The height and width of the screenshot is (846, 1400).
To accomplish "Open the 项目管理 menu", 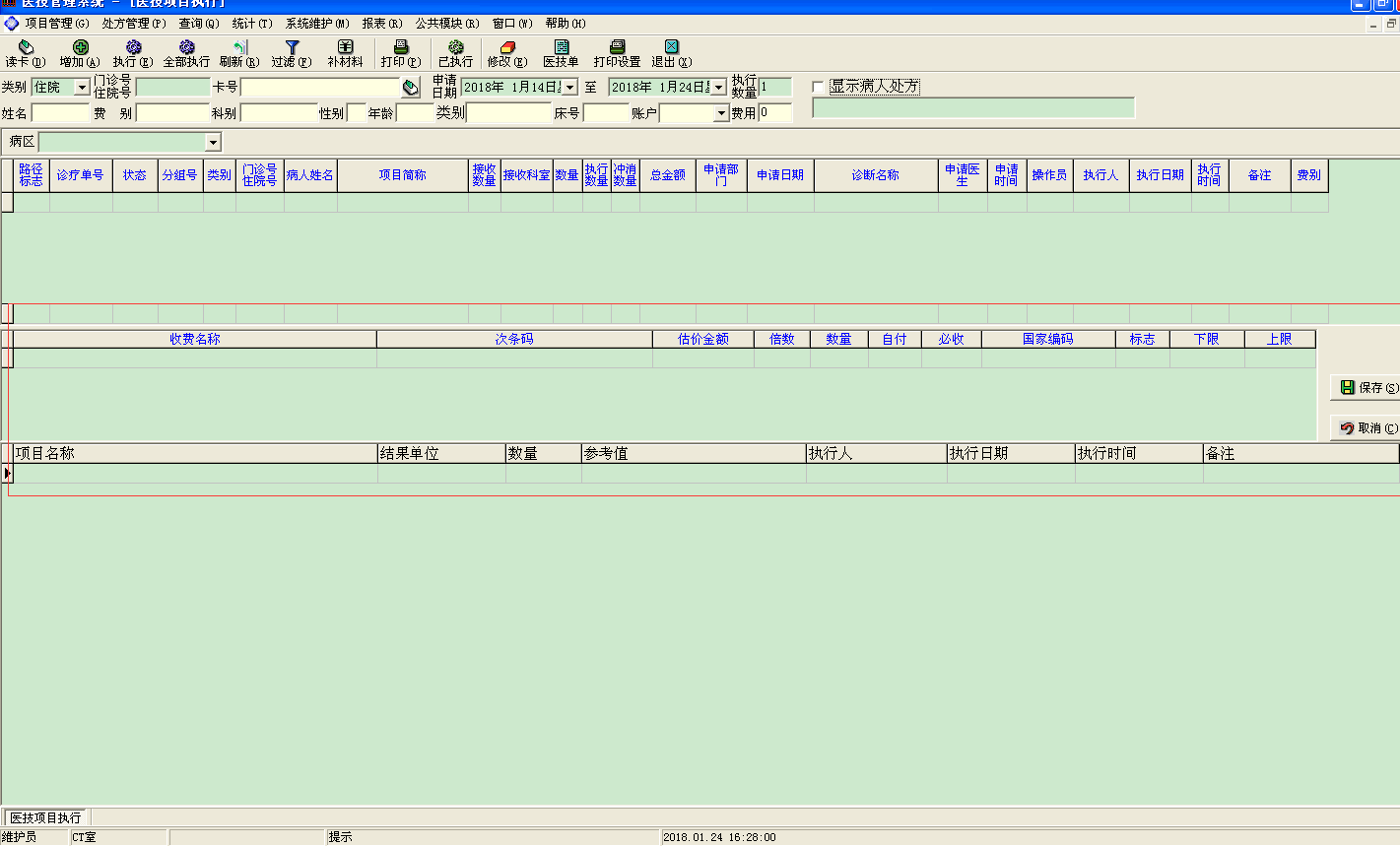I will point(56,23).
